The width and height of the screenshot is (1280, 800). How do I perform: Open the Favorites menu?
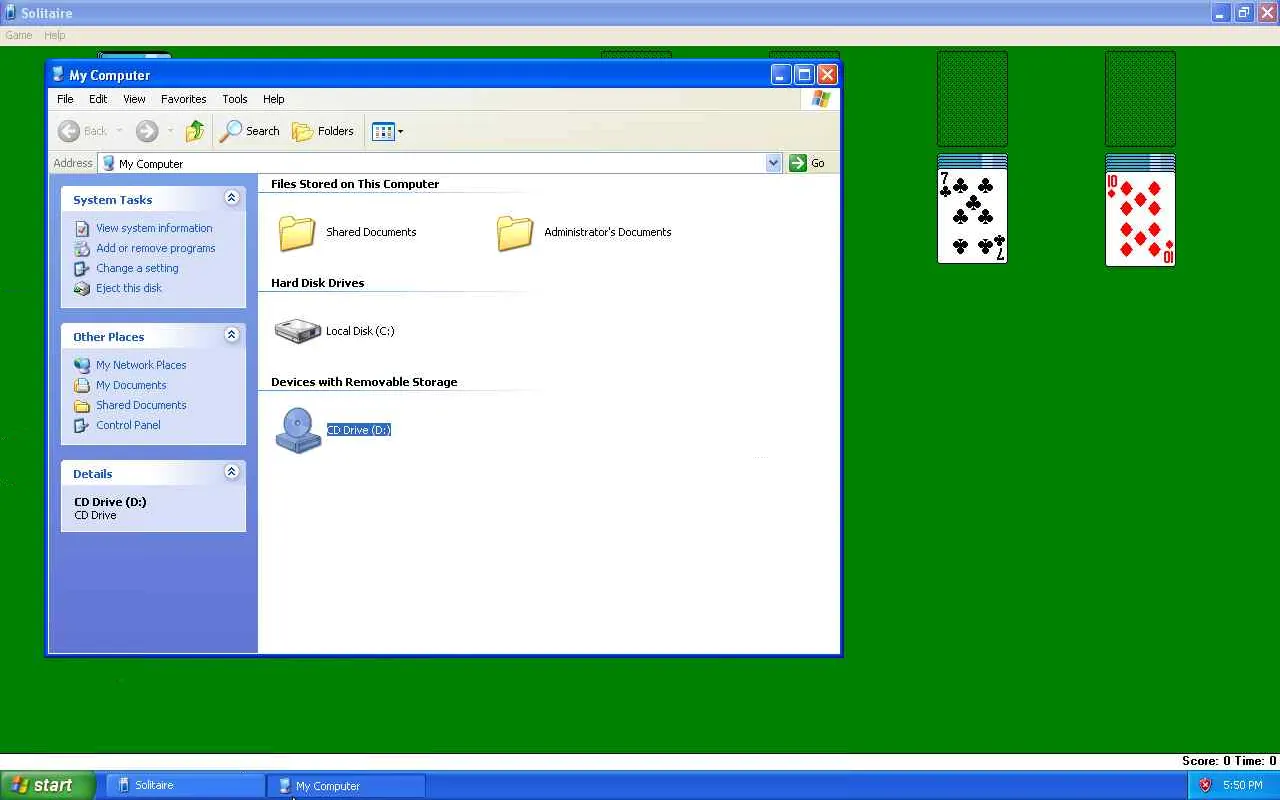click(x=184, y=99)
